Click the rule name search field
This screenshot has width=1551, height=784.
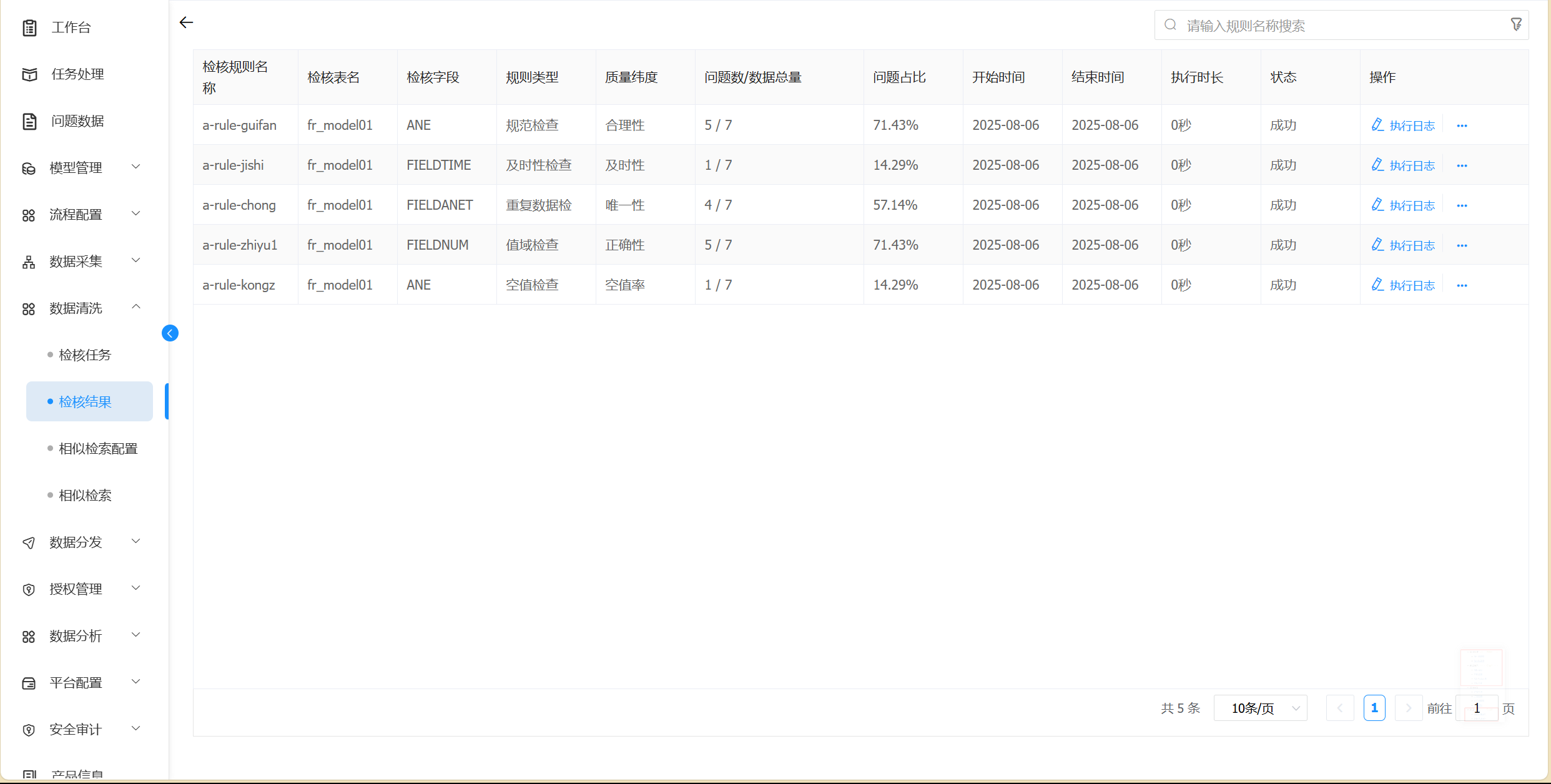tap(1336, 26)
